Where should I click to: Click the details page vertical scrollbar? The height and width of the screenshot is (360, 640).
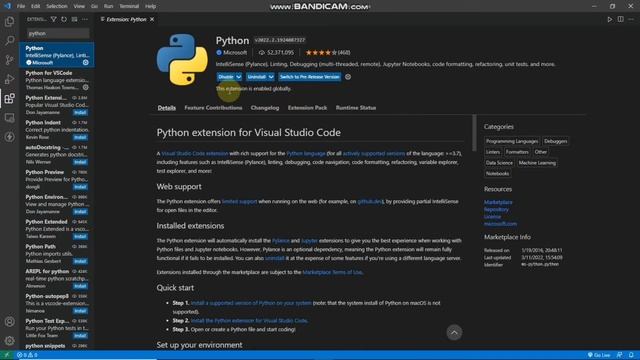pos(474,133)
